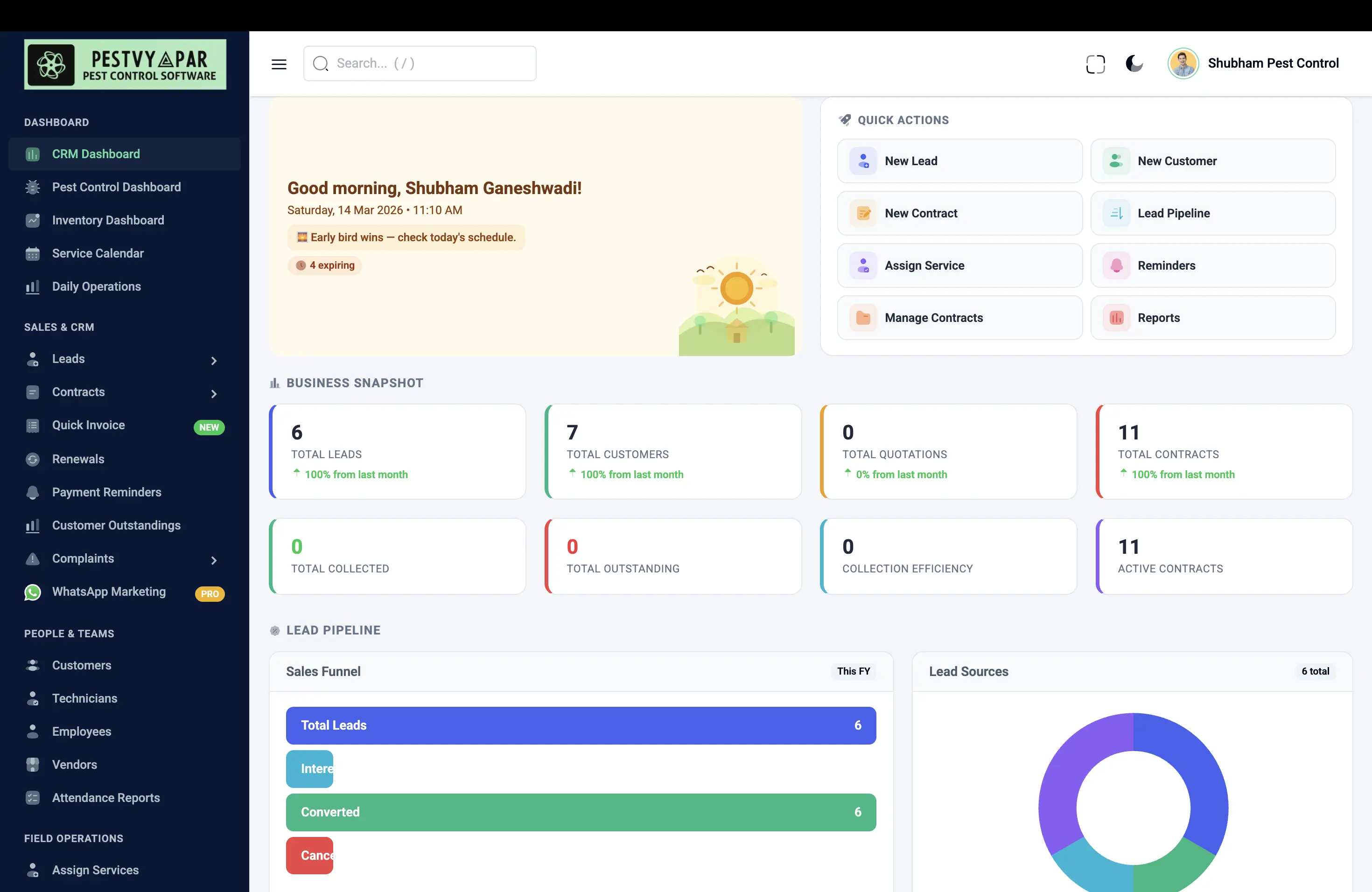Click the Reminders bell icon
The image size is (1372, 892).
pyautogui.click(x=1116, y=265)
